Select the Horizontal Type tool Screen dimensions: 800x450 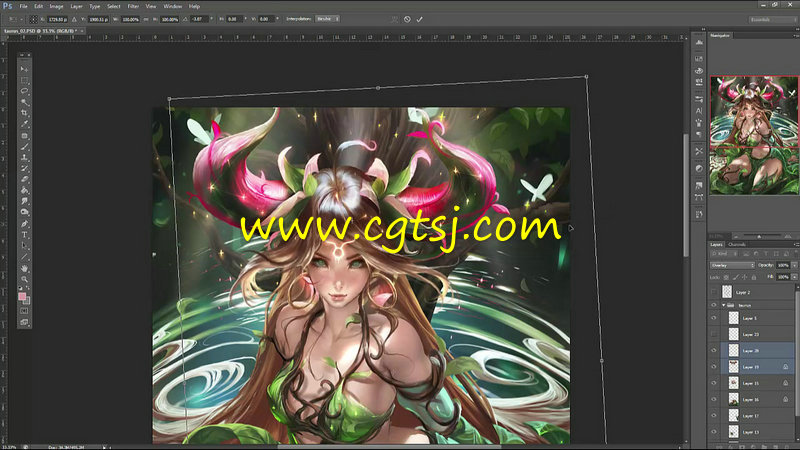tap(24, 235)
